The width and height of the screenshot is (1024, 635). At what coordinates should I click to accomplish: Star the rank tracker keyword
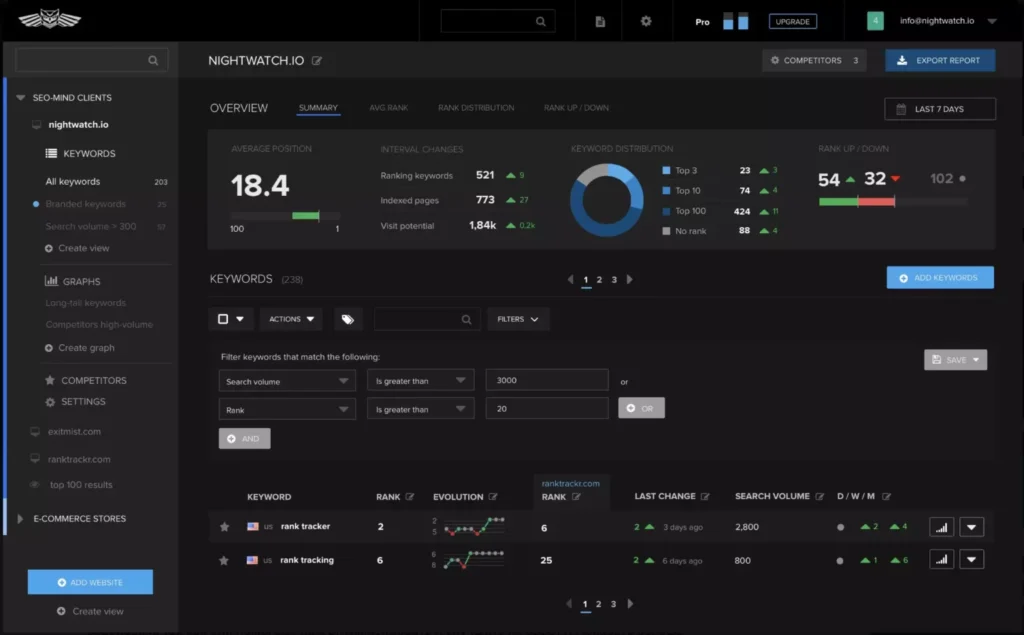(225, 527)
